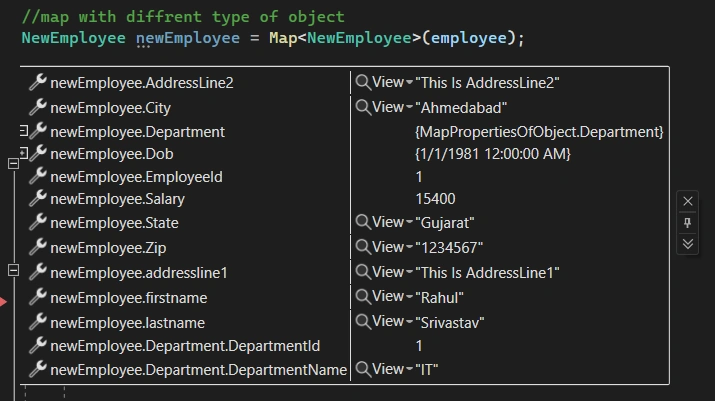This screenshot has height=401, width=715.
Task: Expand the newEmployee.Dob node
Action: (24, 153)
